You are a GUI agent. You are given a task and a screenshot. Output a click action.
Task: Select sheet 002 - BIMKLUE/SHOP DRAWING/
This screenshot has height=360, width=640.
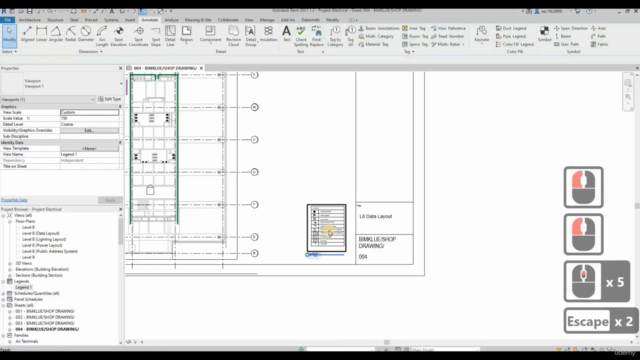(45, 317)
